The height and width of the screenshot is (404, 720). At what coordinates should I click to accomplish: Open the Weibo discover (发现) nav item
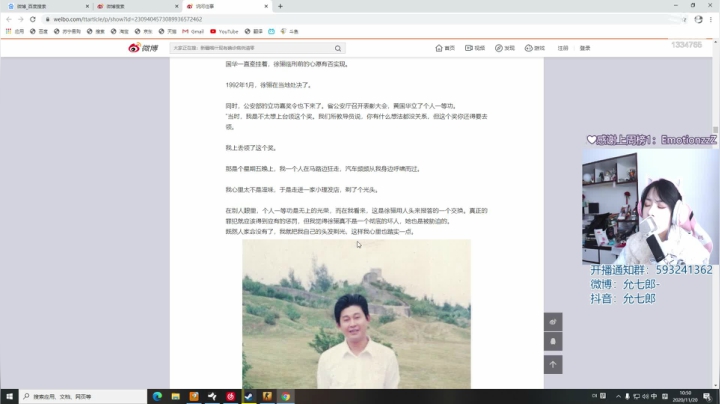pos(505,48)
